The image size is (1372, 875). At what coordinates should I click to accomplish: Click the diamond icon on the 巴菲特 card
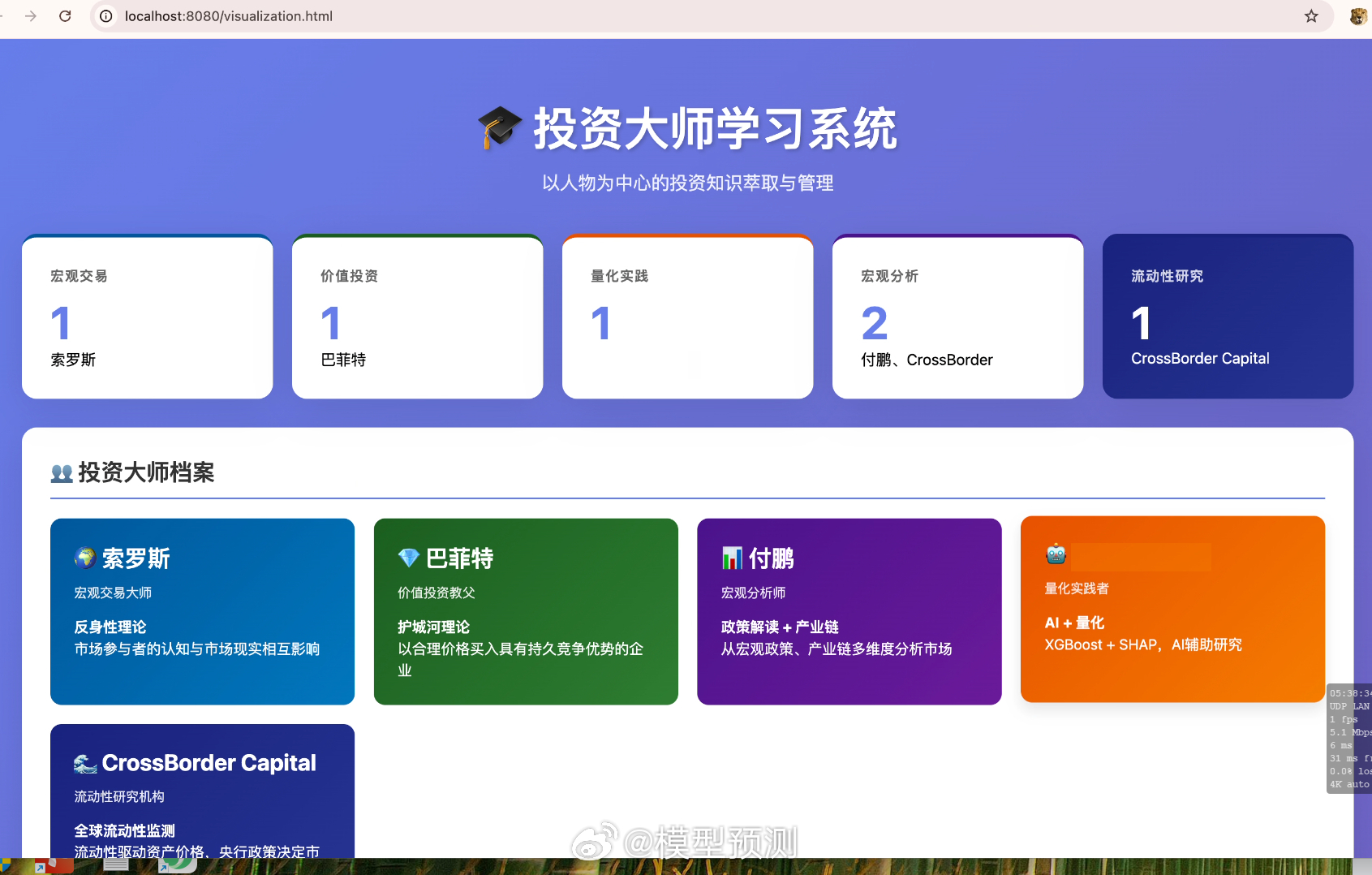[408, 557]
